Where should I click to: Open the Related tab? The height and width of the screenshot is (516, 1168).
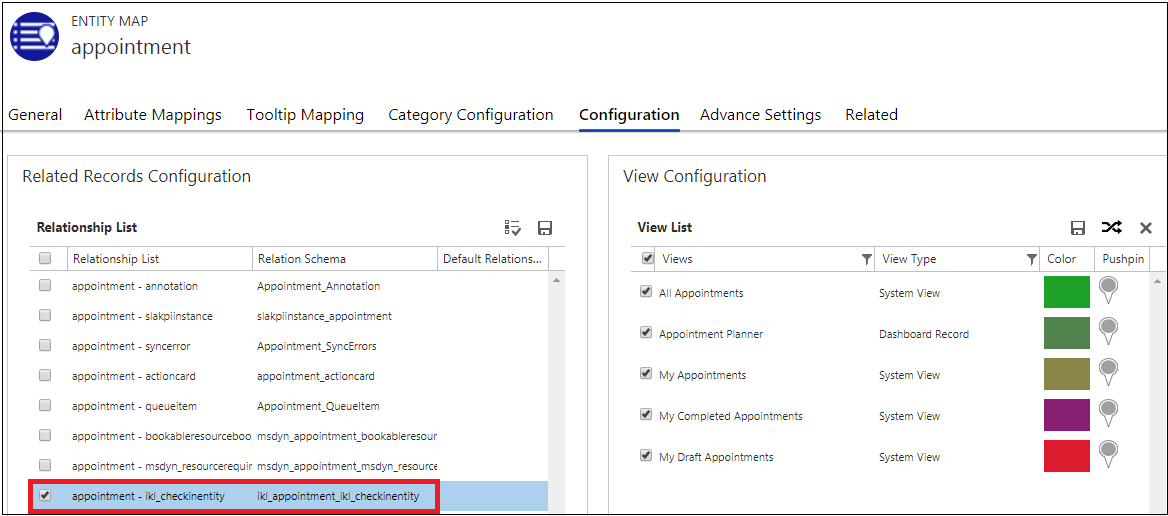pos(872,115)
